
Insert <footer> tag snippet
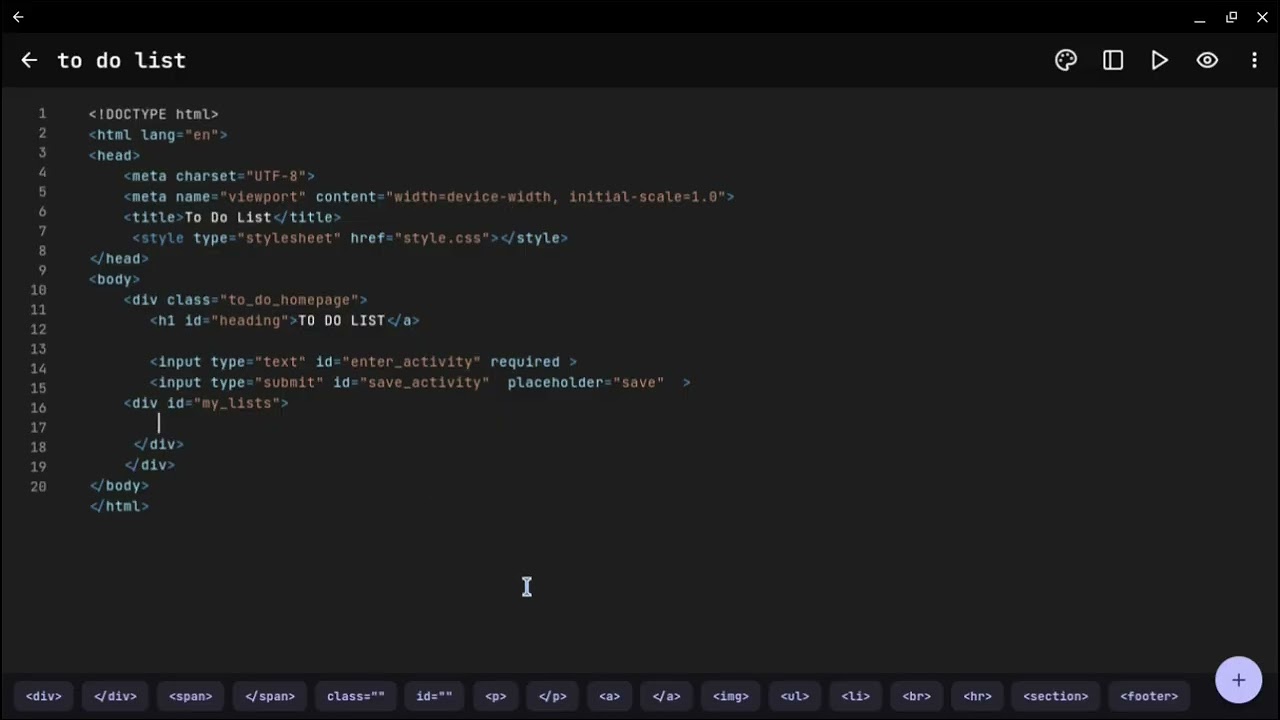point(1149,696)
